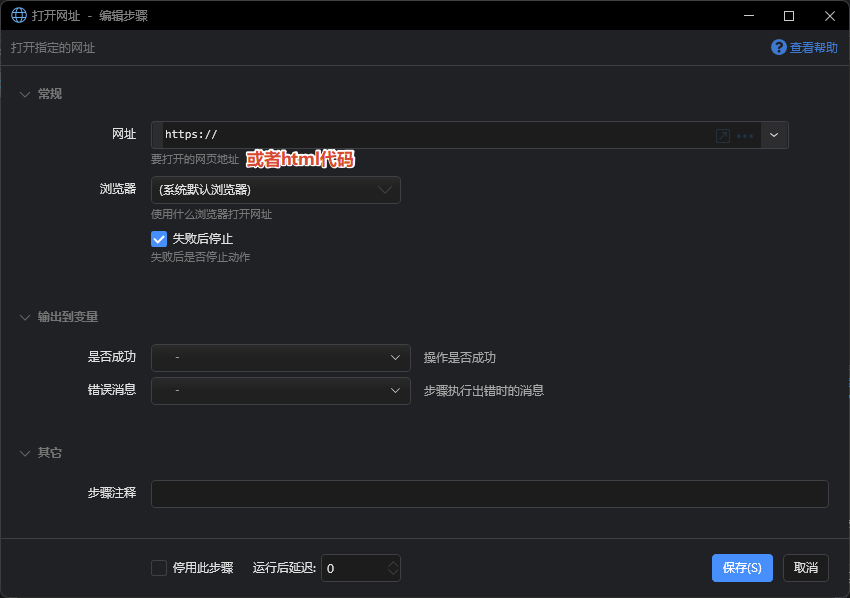Collapse the 输出到变量 section
Screen dimensions: 850x598
point(25,317)
